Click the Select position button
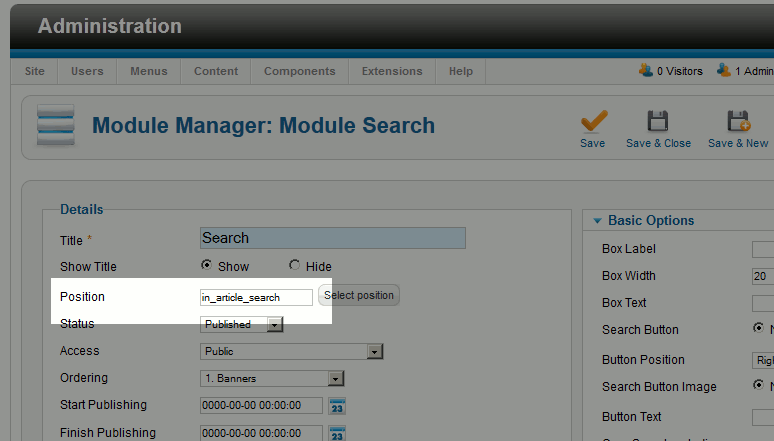 pos(359,295)
